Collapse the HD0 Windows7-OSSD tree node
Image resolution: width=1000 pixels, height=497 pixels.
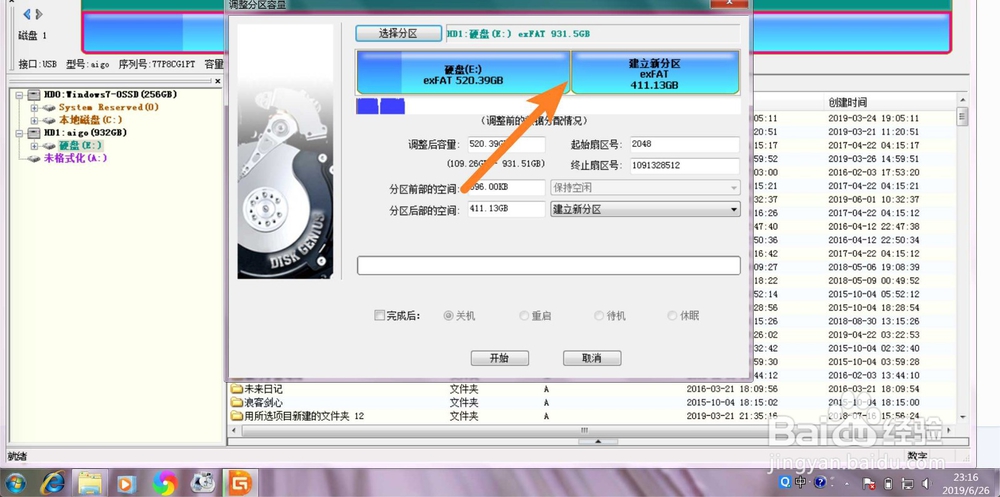[x=19, y=94]
